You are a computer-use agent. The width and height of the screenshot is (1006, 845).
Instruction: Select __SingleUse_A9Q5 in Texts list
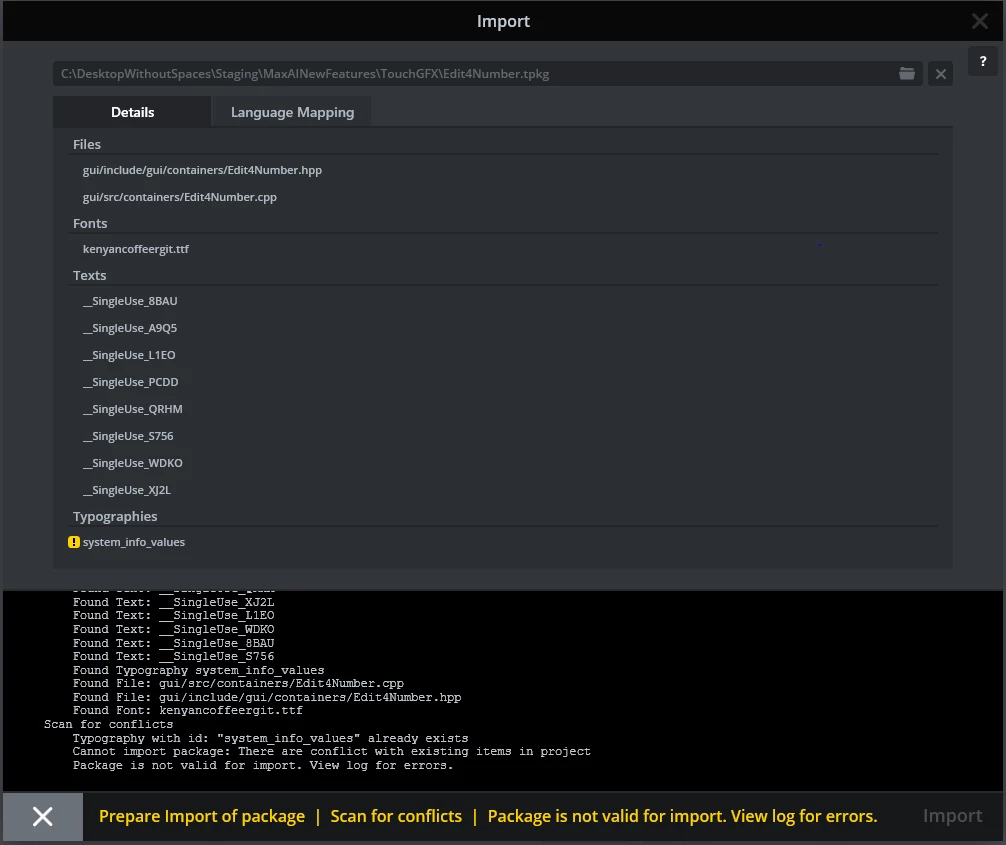tap(130, 328)
